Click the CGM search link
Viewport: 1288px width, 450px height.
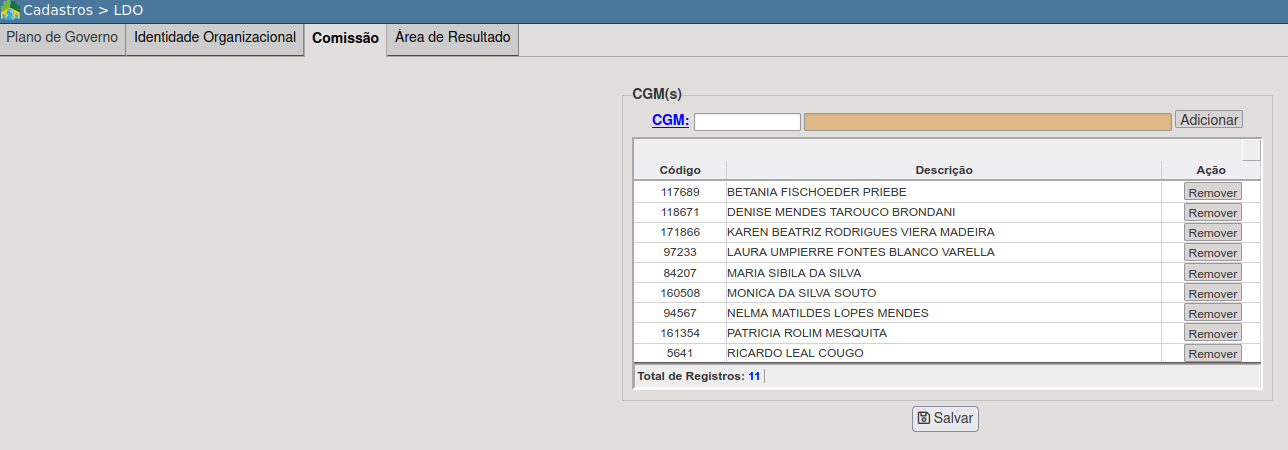670,120
